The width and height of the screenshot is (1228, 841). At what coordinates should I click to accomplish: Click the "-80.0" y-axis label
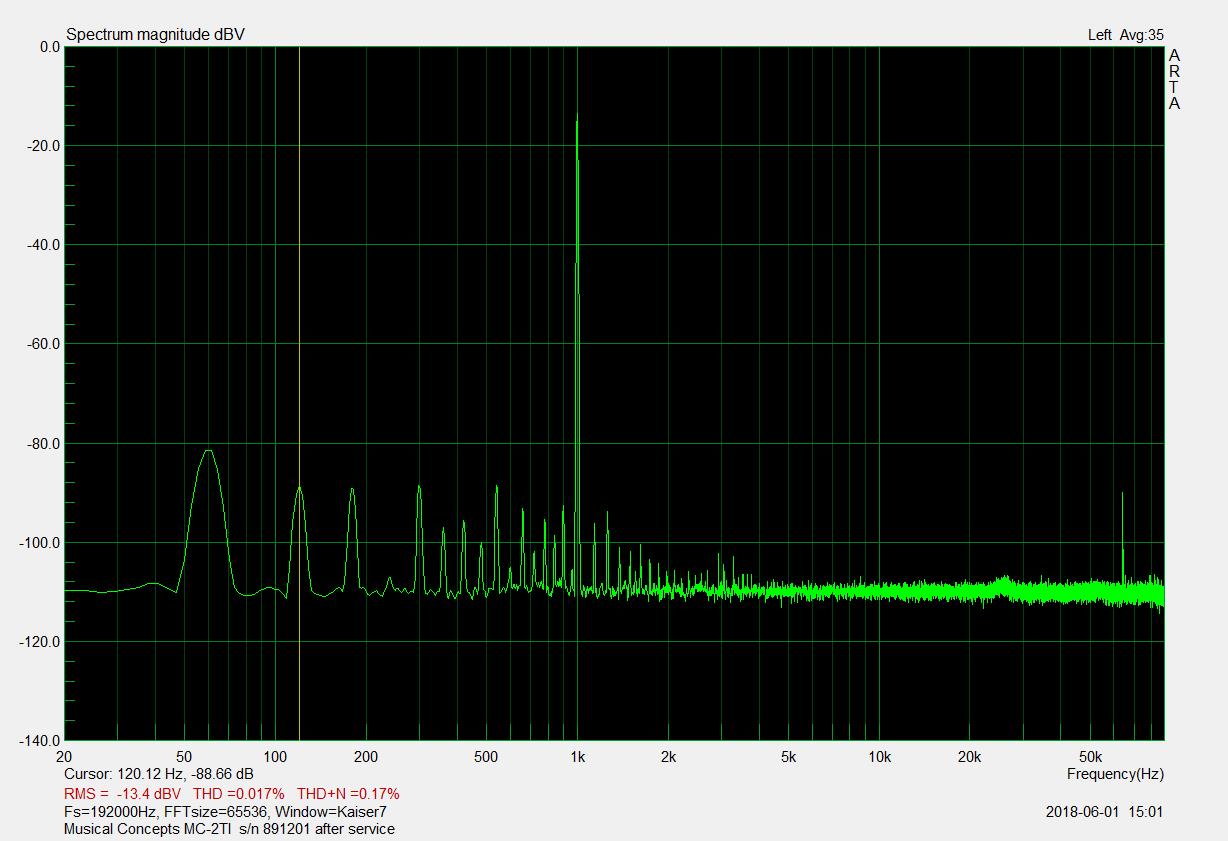pos(42,443)
